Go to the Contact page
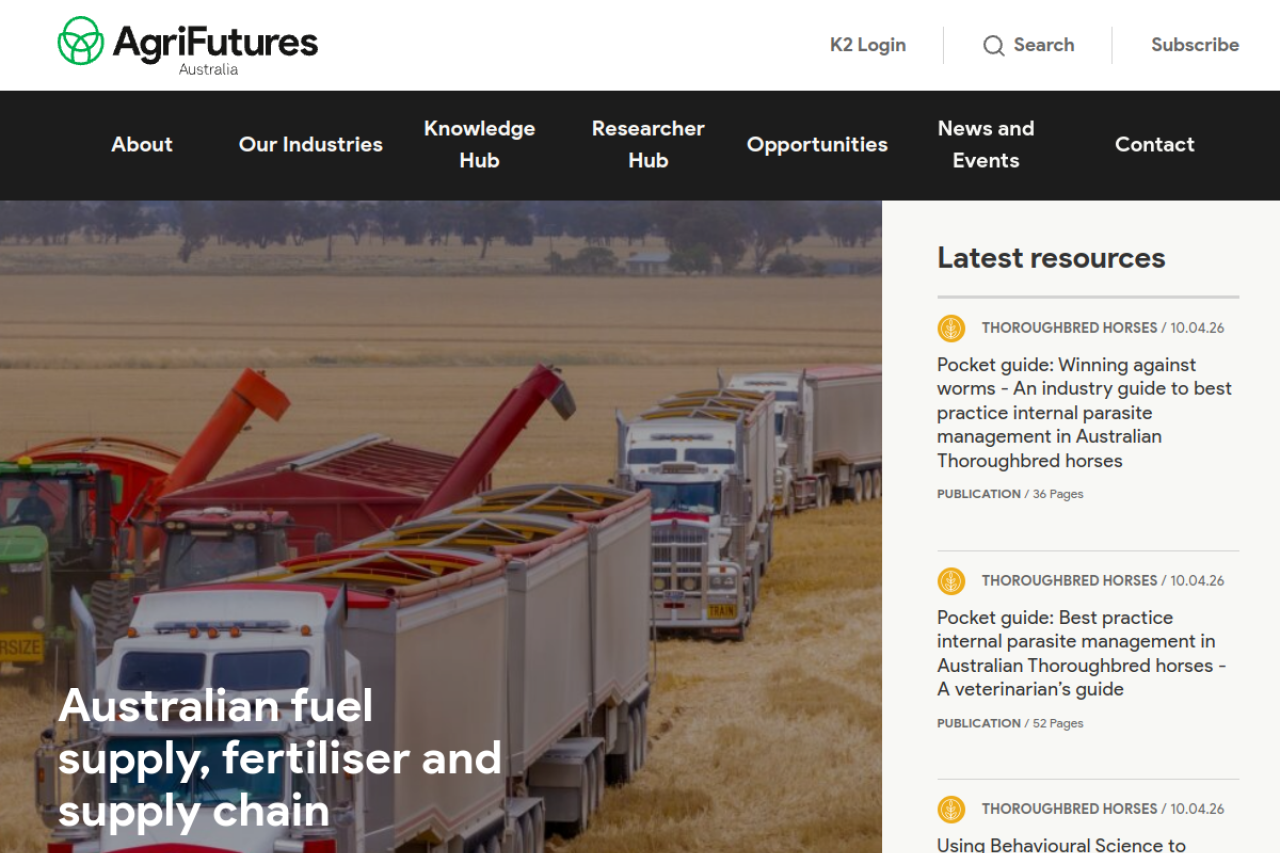The image size is (1280, 853). point(1155,144)
